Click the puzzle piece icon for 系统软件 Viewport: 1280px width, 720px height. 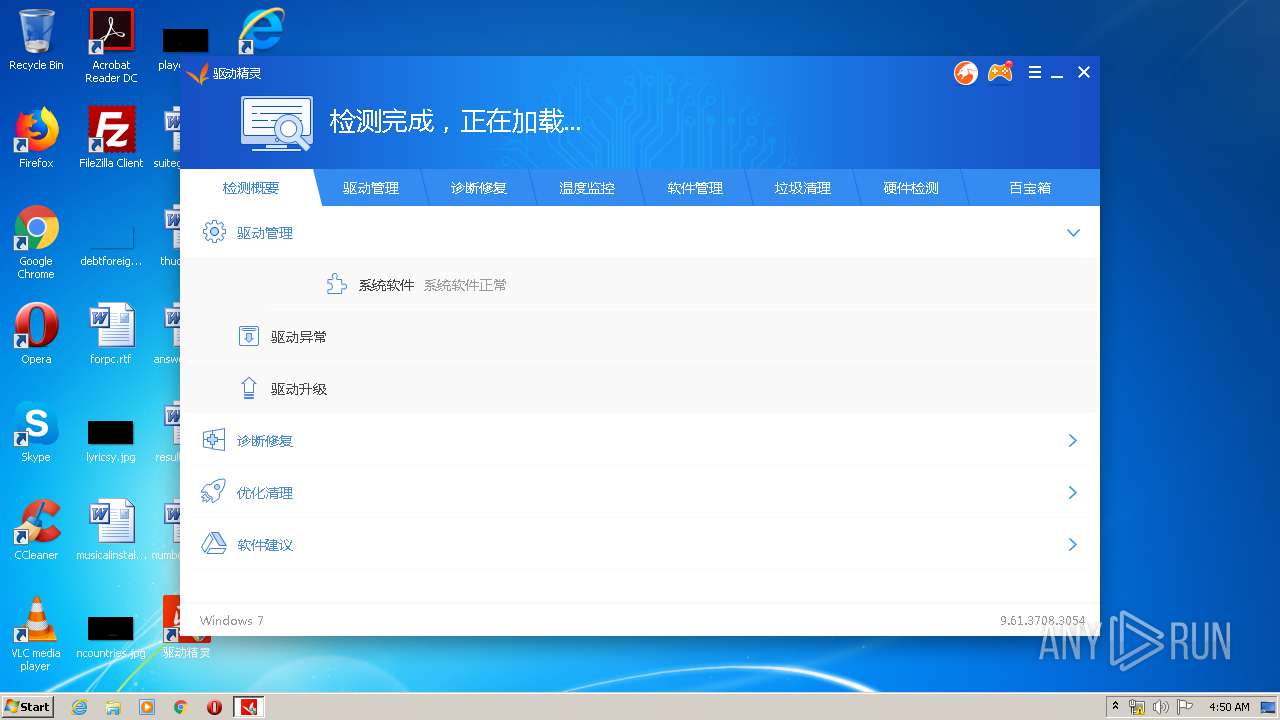tap(337, 285)
